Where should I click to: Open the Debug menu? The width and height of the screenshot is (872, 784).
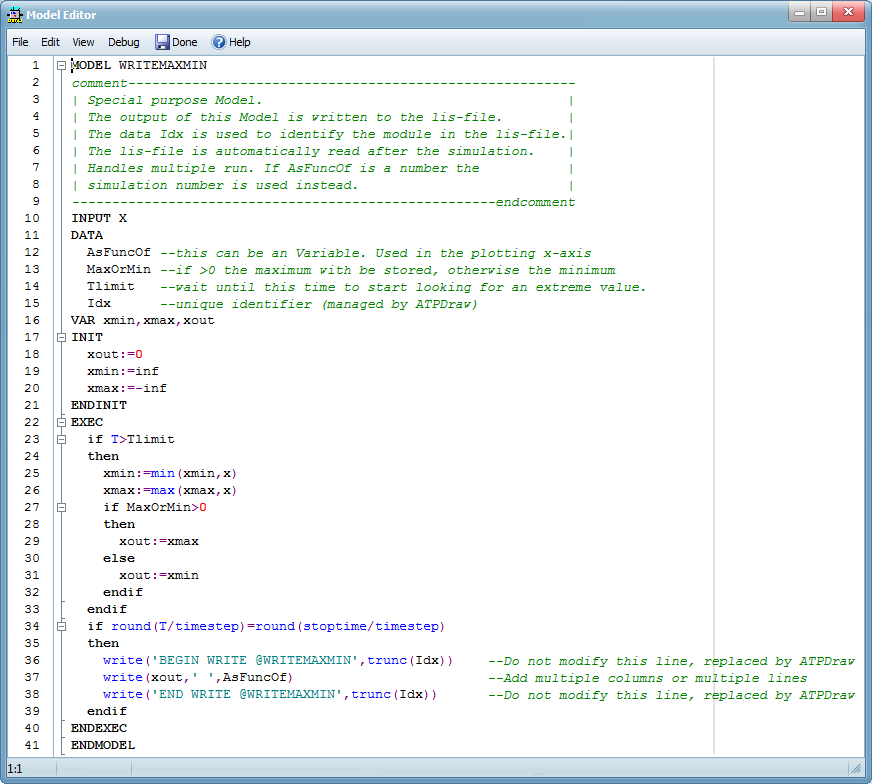tap(123, 42)
